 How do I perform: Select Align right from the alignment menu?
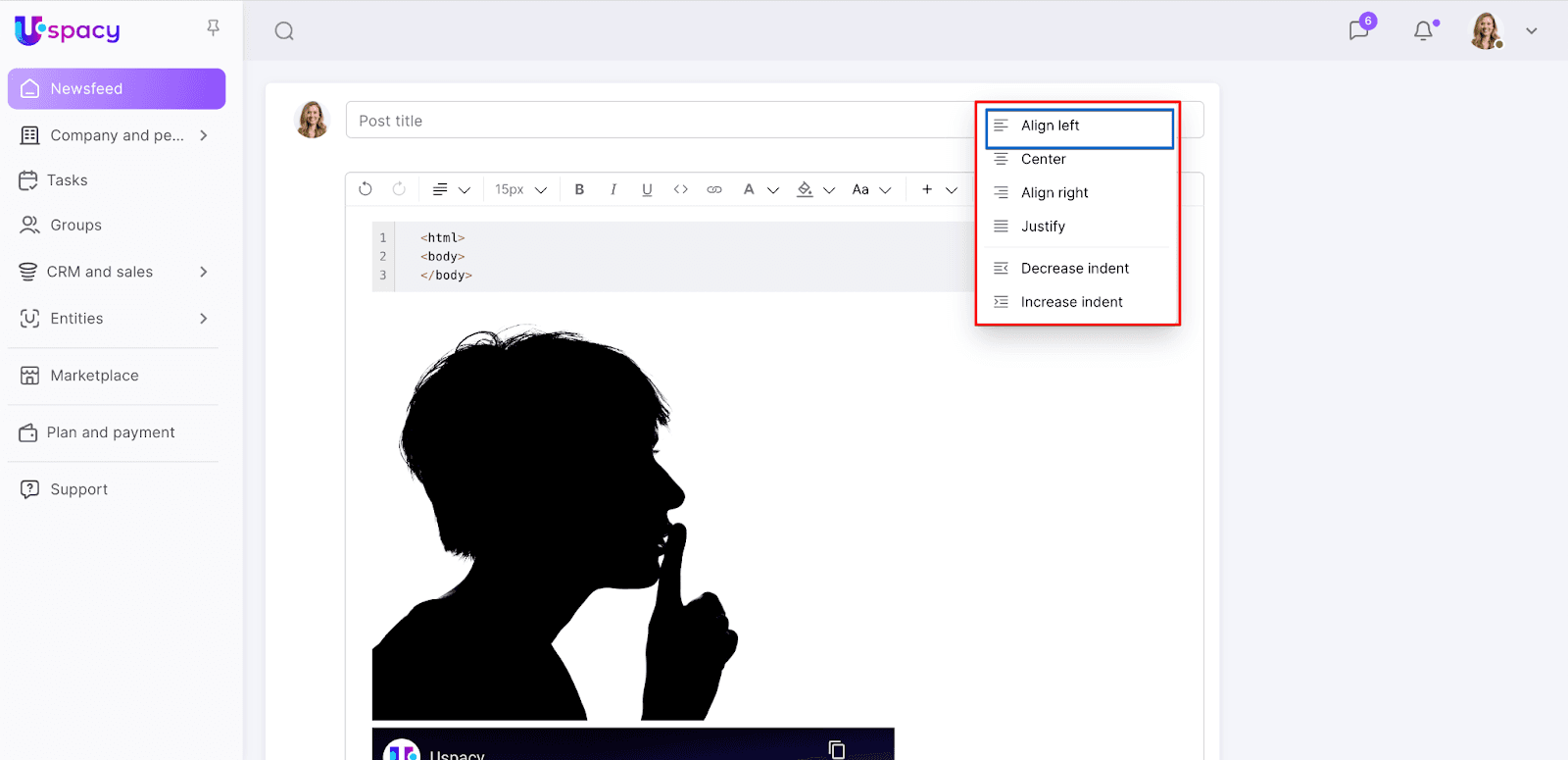(x=1054, y=193)
